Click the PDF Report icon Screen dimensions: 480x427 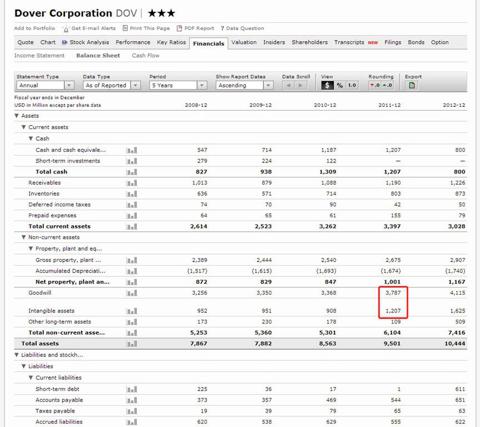(179, 28)
